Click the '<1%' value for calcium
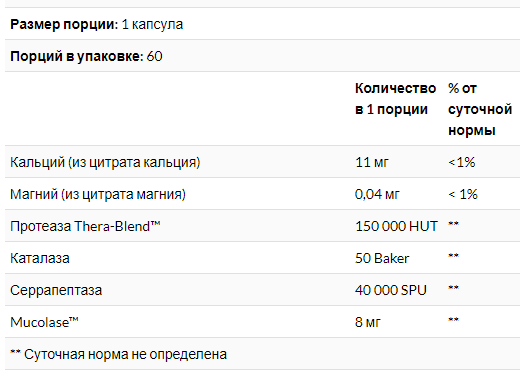This screenshot has width=528, height=376. click(462, 162)
